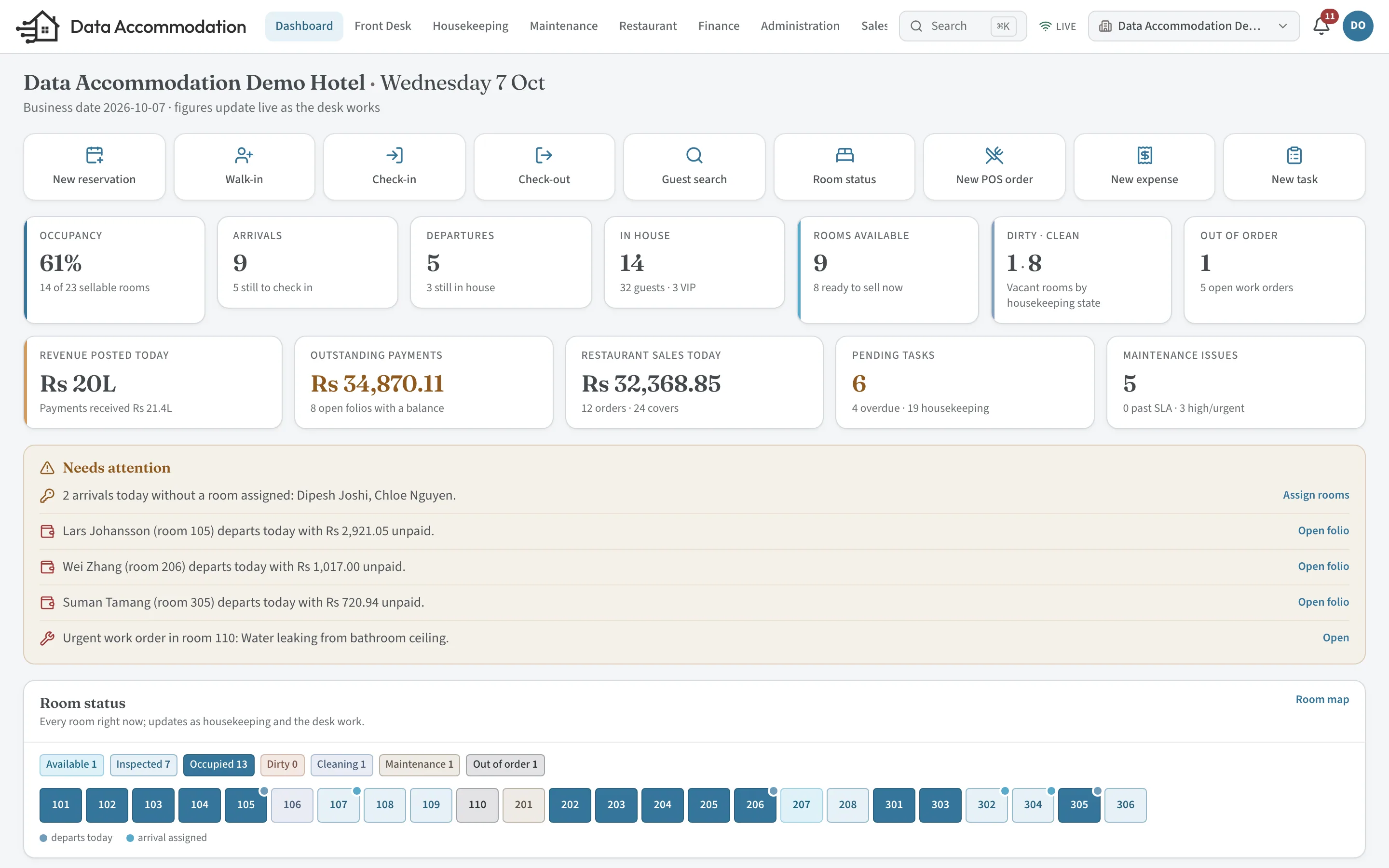Click the New reservation calendar icon

point(94,155)
